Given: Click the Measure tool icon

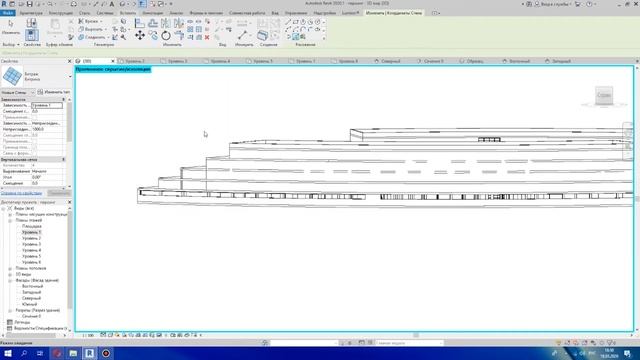Looking at the screenshot, I should 242,36.
